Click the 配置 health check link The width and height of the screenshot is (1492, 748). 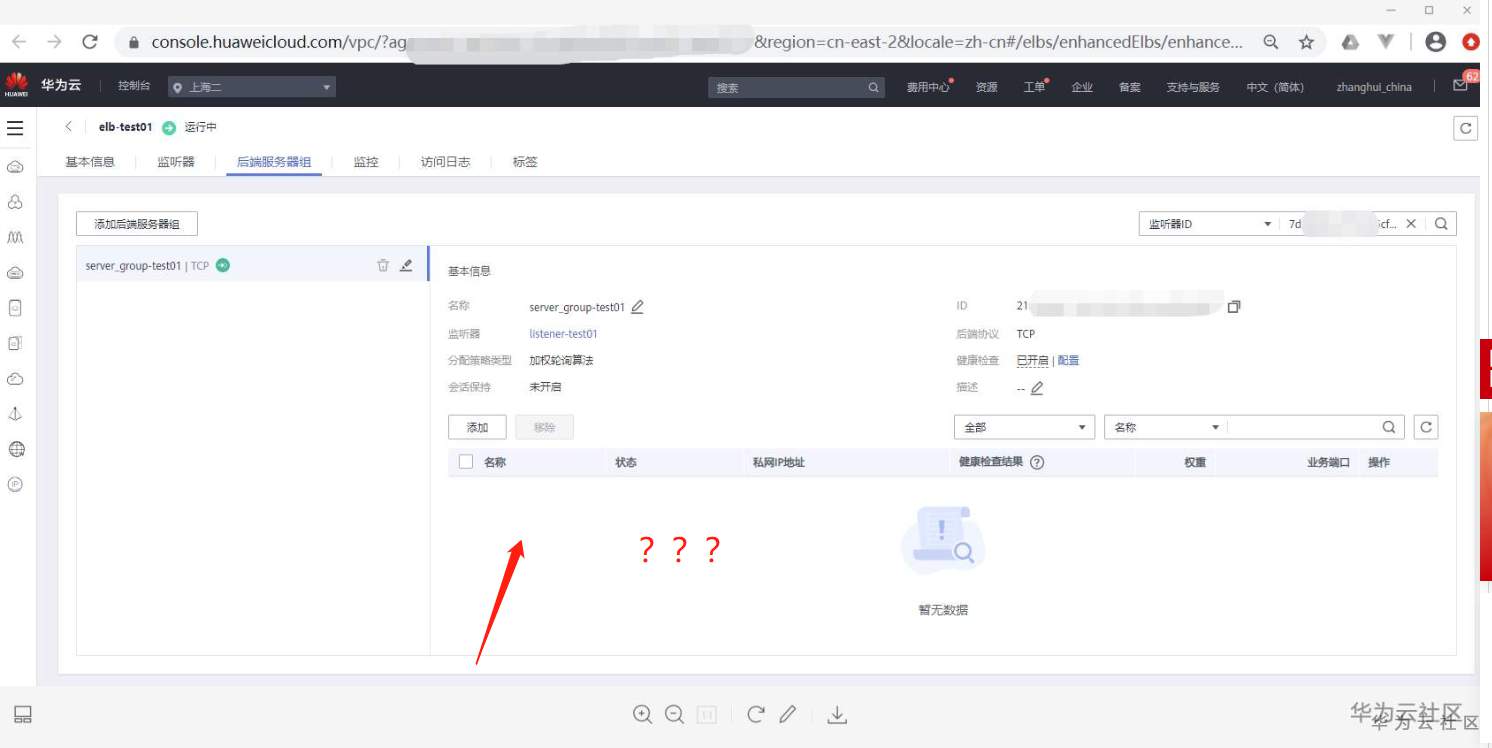click(x=1068, y=361)
